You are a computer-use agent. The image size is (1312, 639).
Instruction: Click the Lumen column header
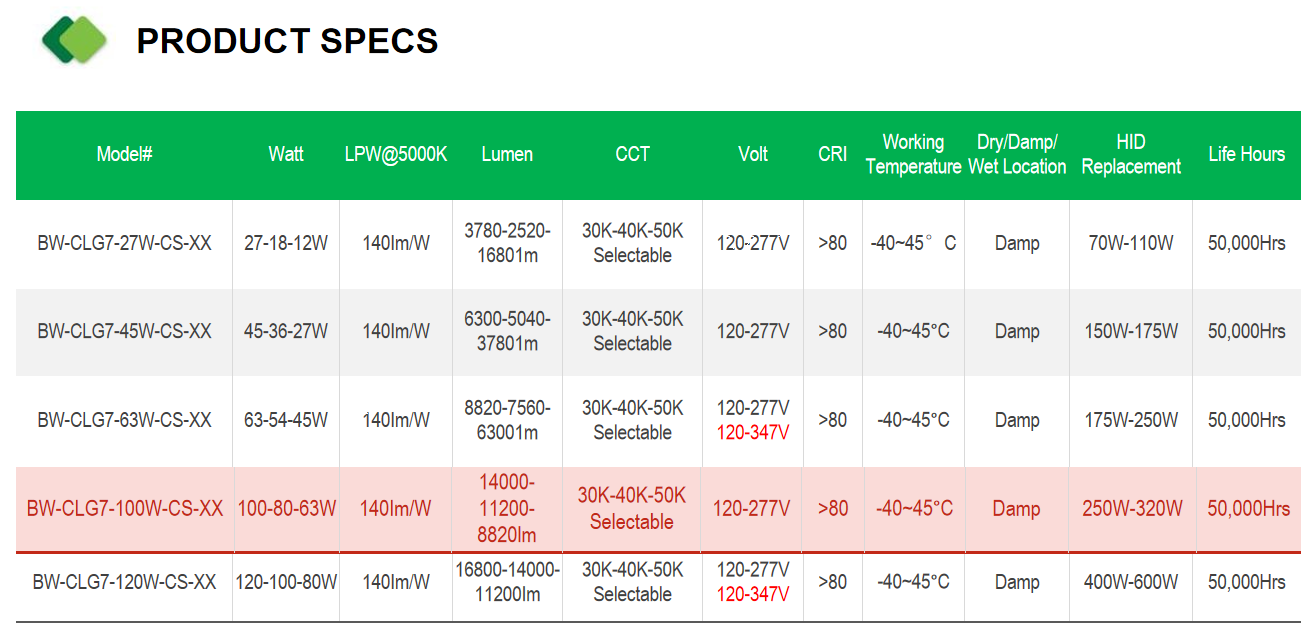507,154
